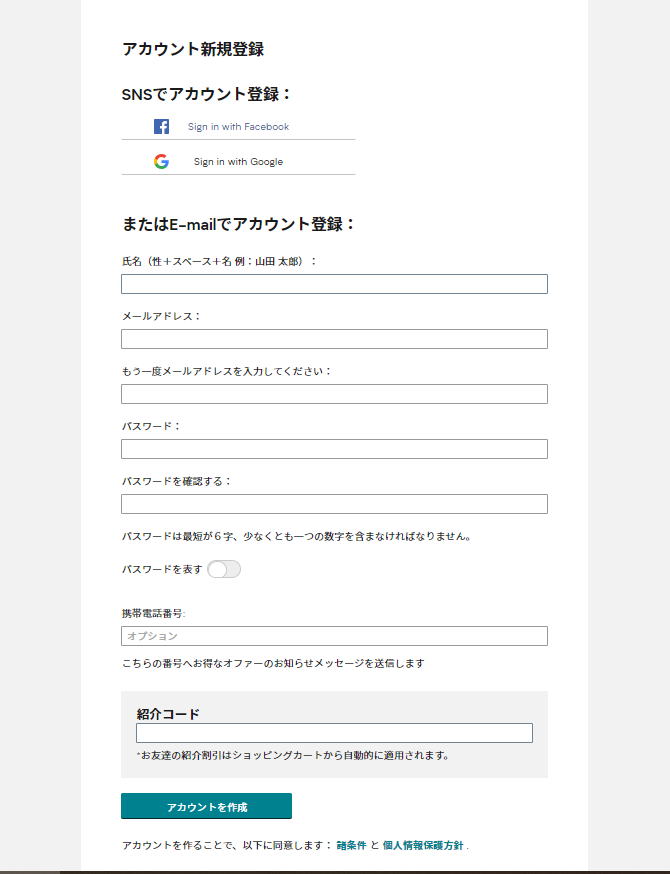The image size is (670, 874).
Task: Toggle the パスワードを表す switch
Action: click(x=224, y=569)
